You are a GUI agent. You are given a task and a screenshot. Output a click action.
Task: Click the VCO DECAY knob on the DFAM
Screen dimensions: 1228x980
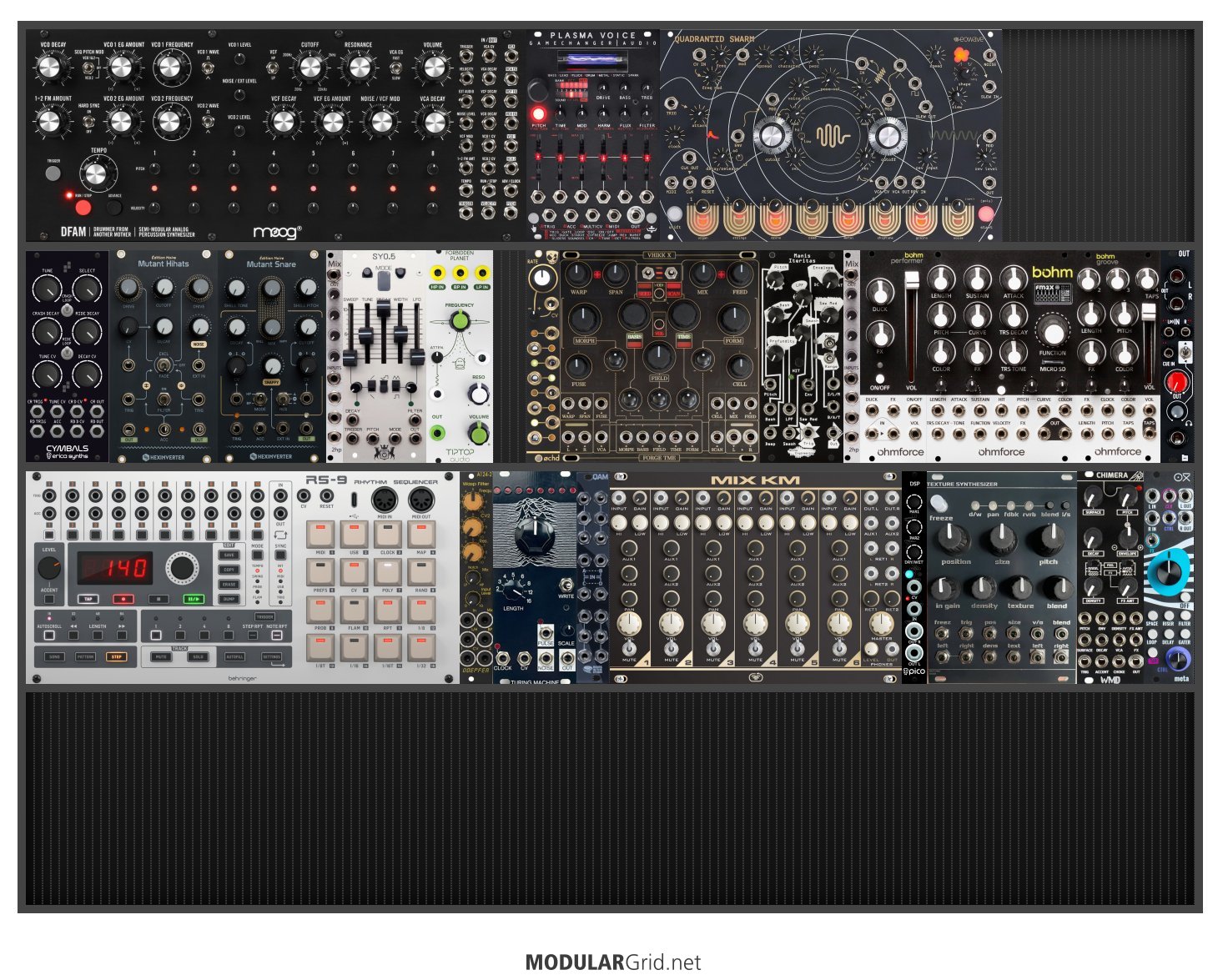click(x=52, y=68)
